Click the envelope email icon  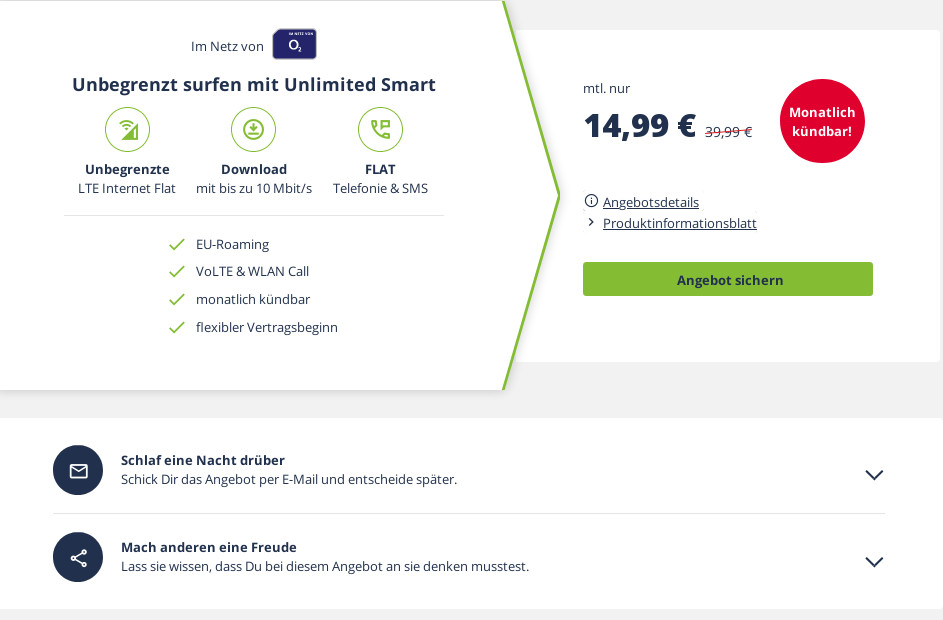pos(78,471)
